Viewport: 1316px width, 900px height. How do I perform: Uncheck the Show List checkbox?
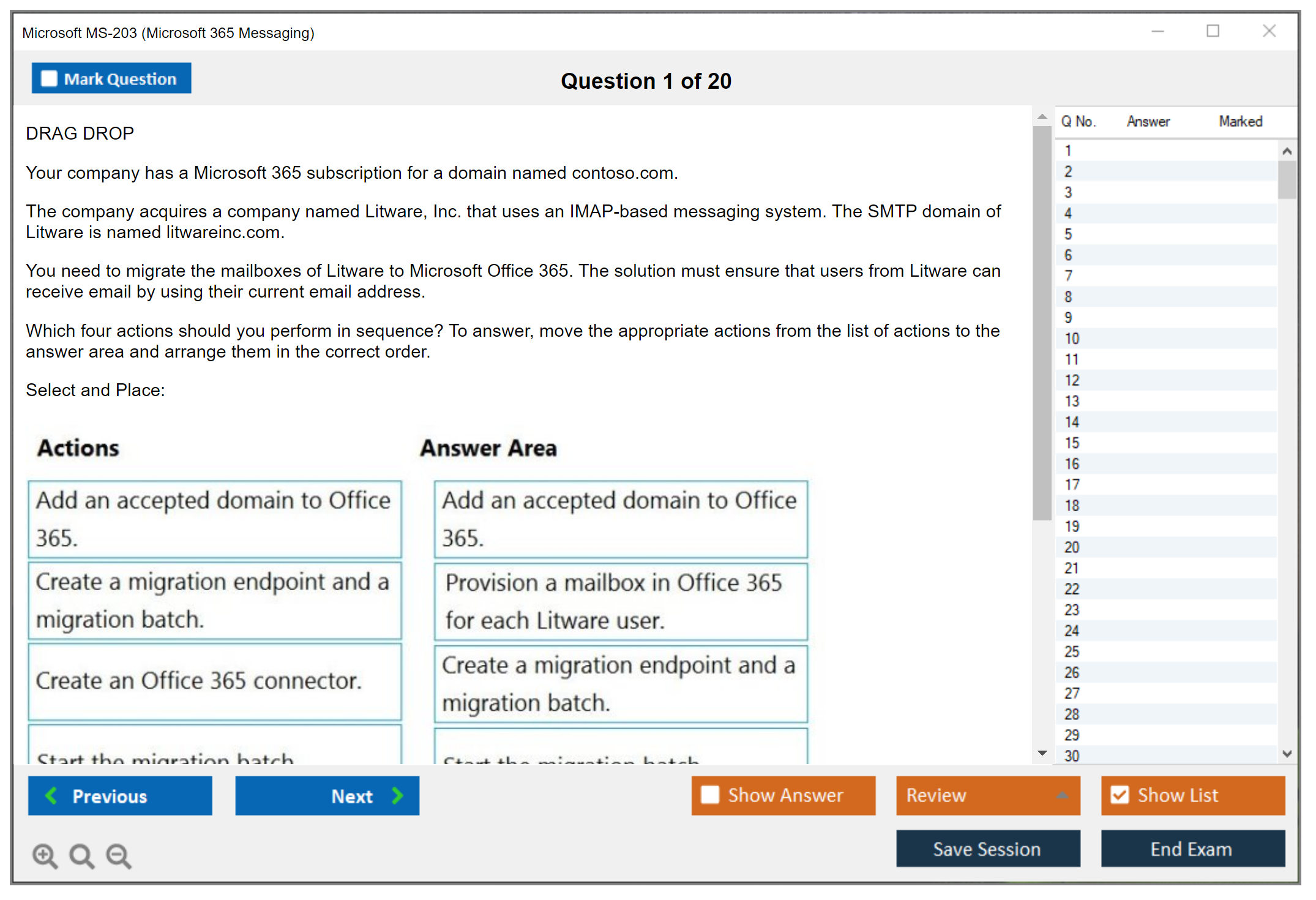point(1120,795)
